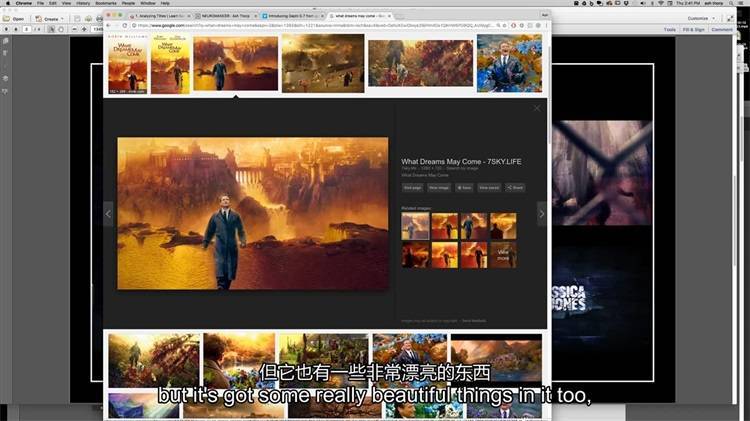The height and width of the screenshot is (421, 750).
Task: Open the Customize dropdown in Acrobat
Action: tap(701, 18)
